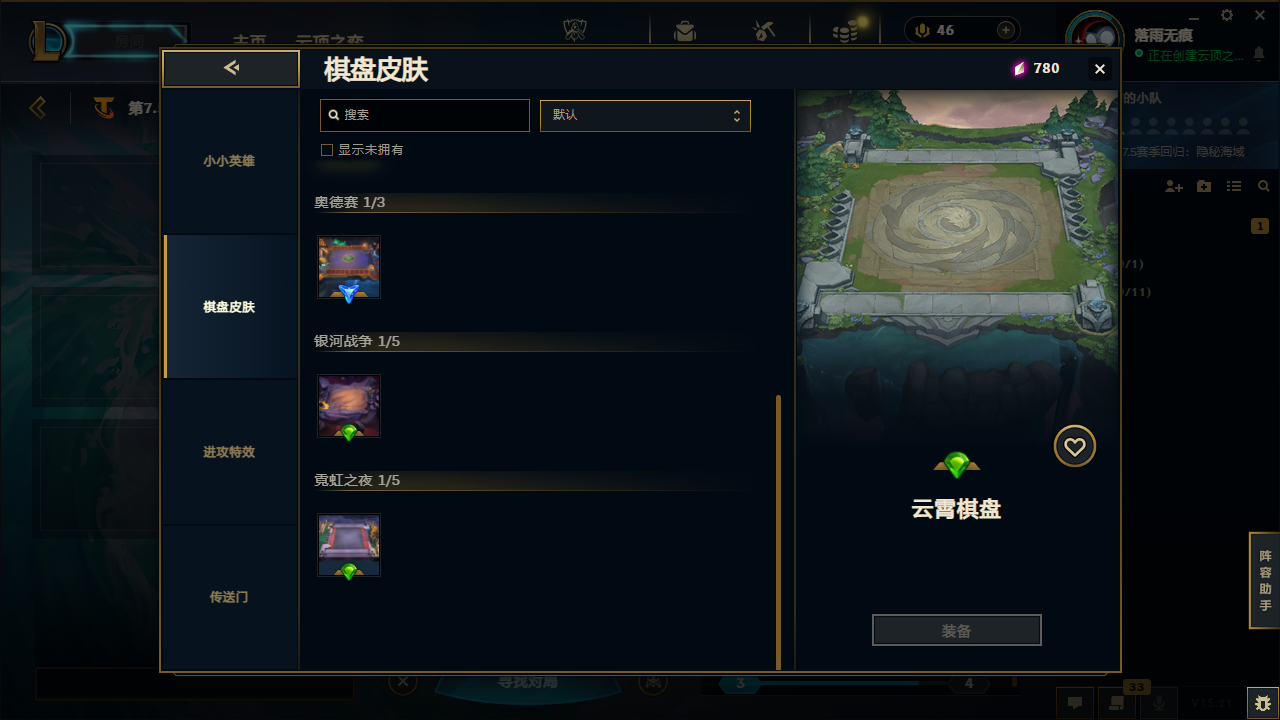Enable the 显示未拥有 checkbox

tap(326, 150)
